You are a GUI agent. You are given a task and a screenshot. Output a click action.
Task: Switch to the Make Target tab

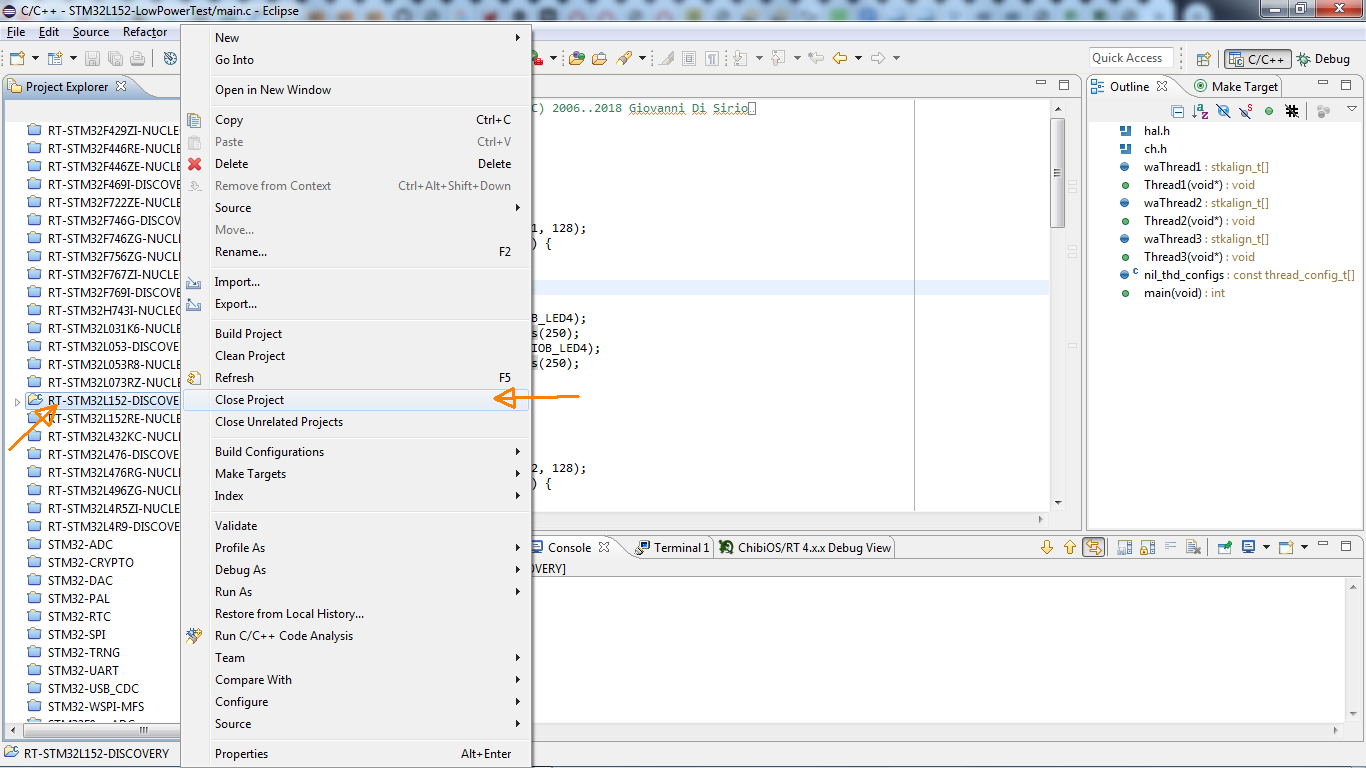point(1236,87)
